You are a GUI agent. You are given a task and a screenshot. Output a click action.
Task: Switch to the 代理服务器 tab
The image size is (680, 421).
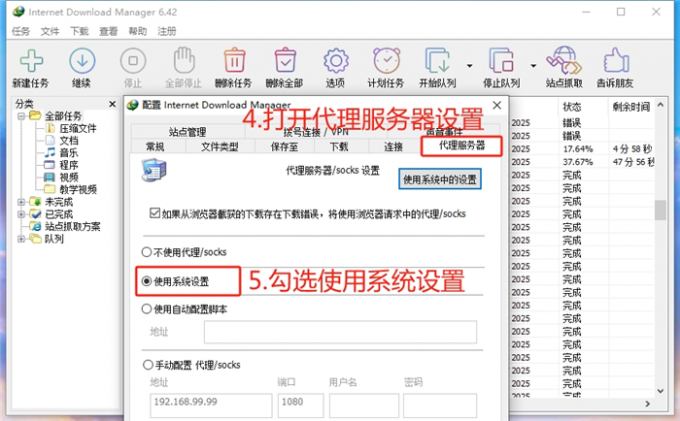click(461, 146)
